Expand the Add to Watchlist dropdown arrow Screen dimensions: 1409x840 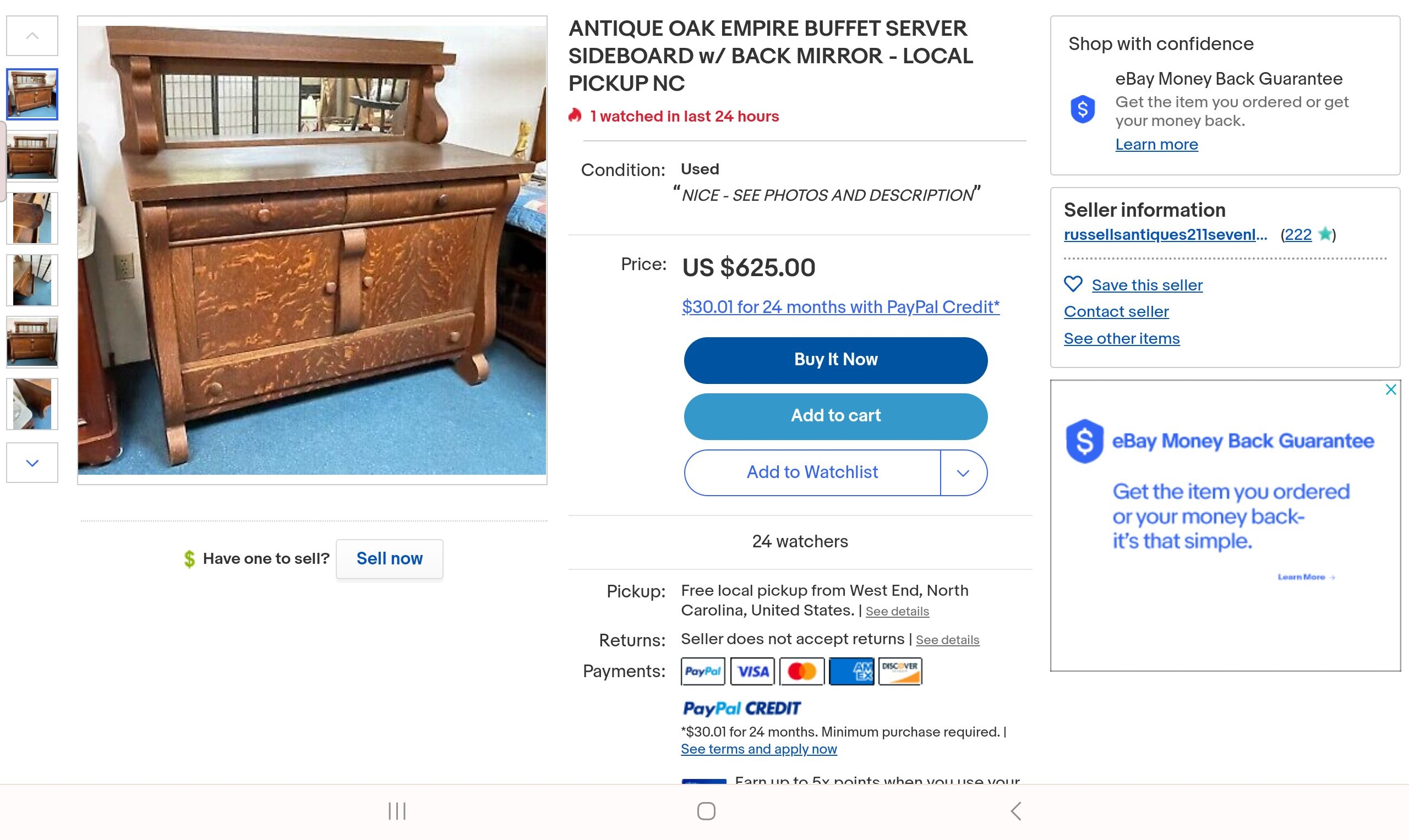pos(963,473)
